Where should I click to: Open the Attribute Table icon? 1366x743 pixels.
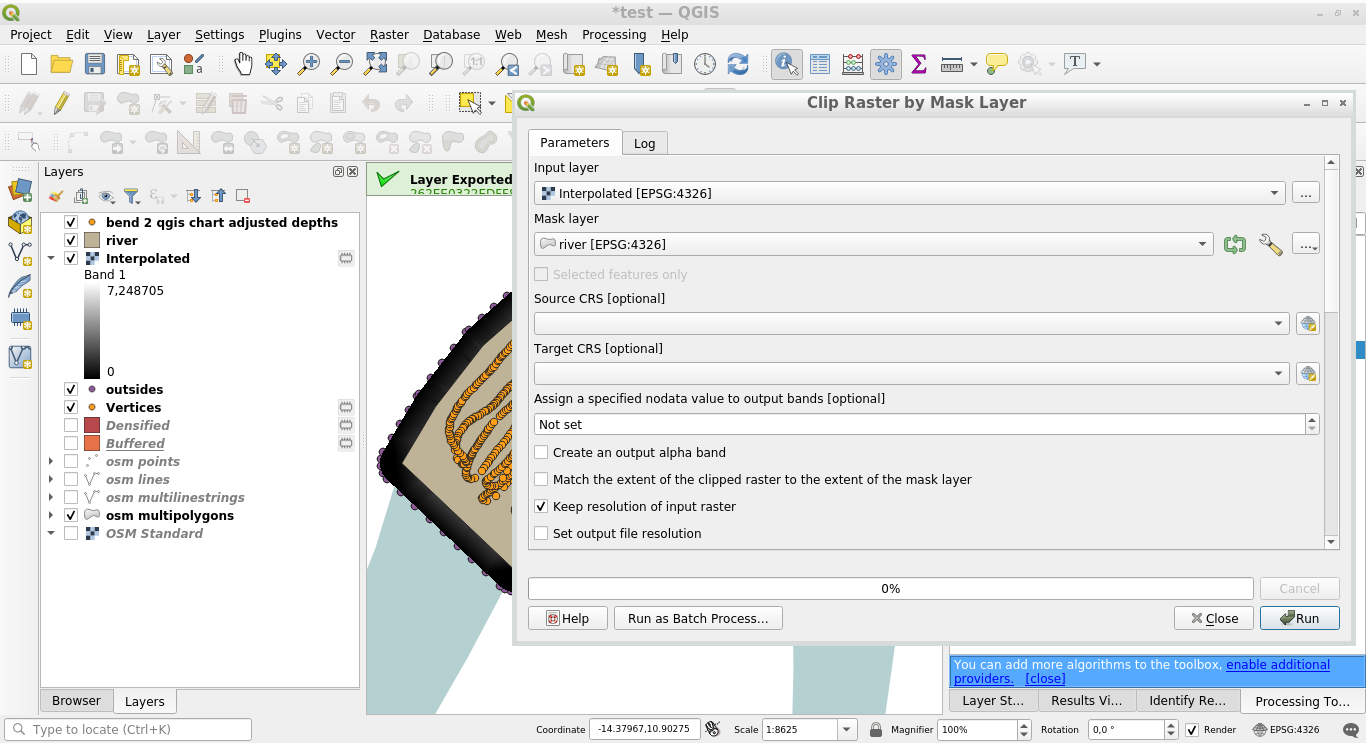pos(820,64)
